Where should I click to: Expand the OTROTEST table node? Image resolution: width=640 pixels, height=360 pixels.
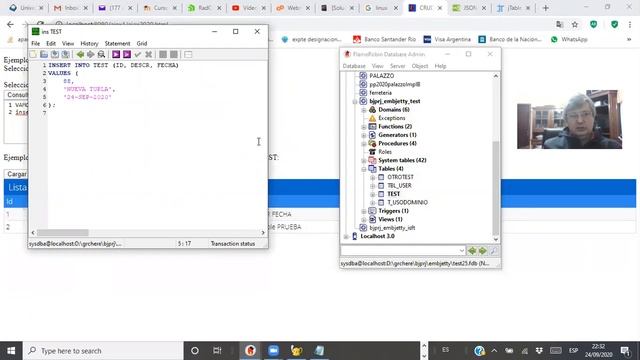373,178
